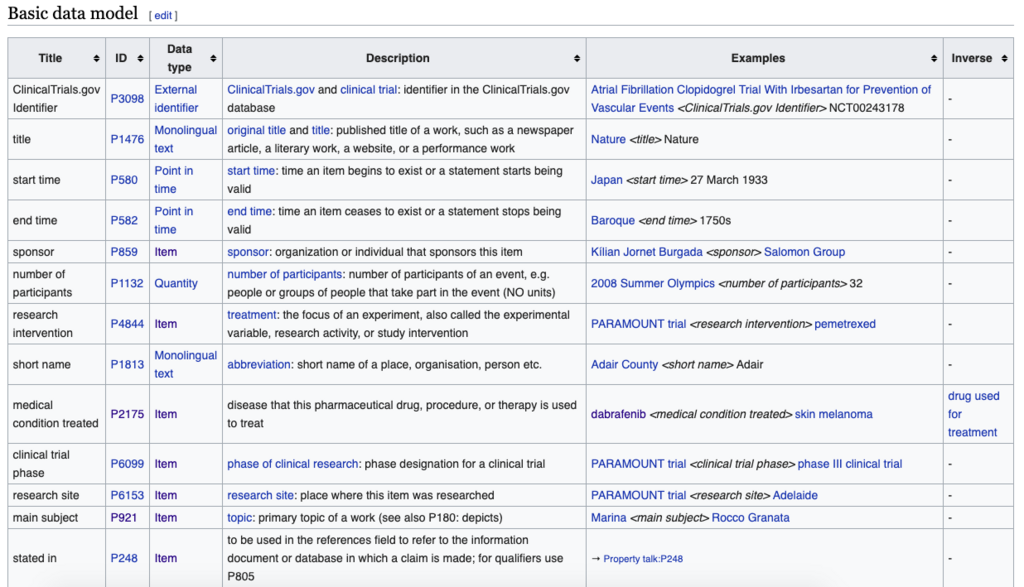Open drug used for treatment inverse link
This screenshot has width=1024, height=587.
tap(973, 414)
